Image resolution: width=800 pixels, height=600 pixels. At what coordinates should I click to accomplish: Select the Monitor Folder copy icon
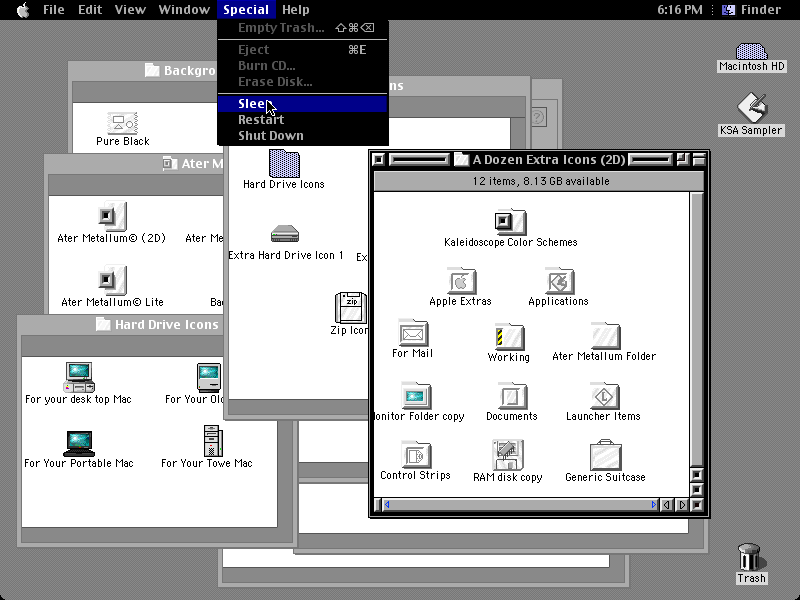point(416,396)
